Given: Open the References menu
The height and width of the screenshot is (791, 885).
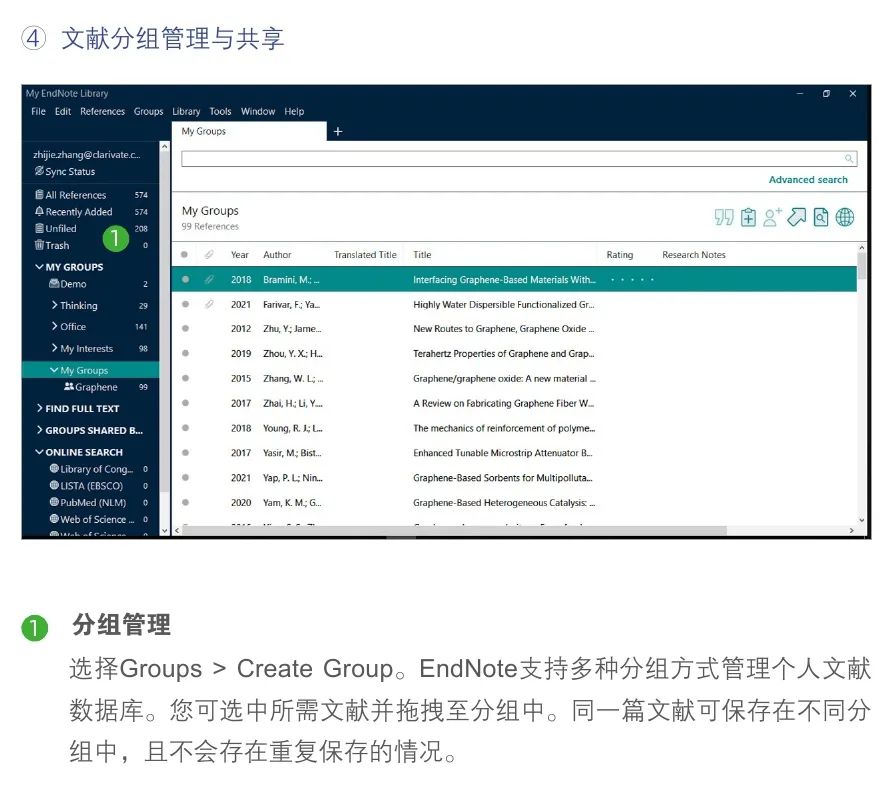Looking at the screenshot, I should (x=102, y=111).
